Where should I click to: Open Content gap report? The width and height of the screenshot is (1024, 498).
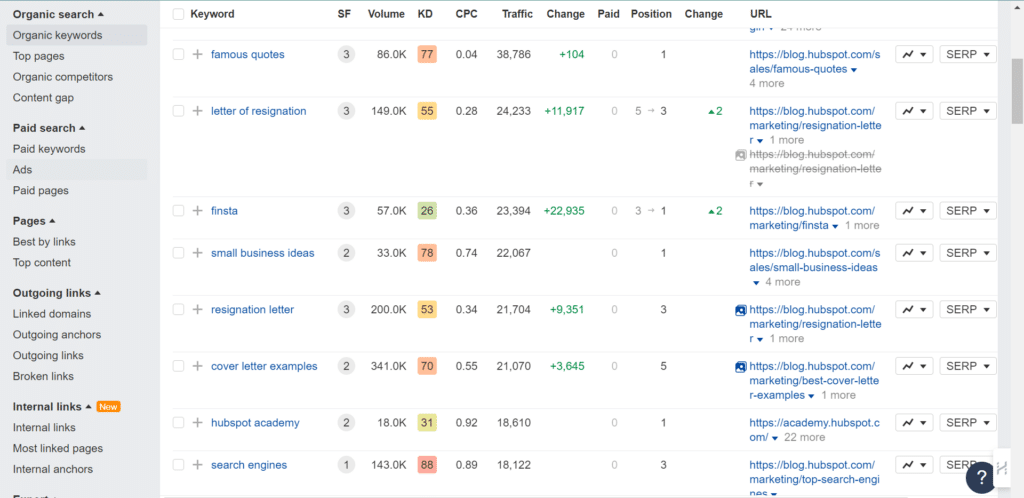[x=43, y=98]
